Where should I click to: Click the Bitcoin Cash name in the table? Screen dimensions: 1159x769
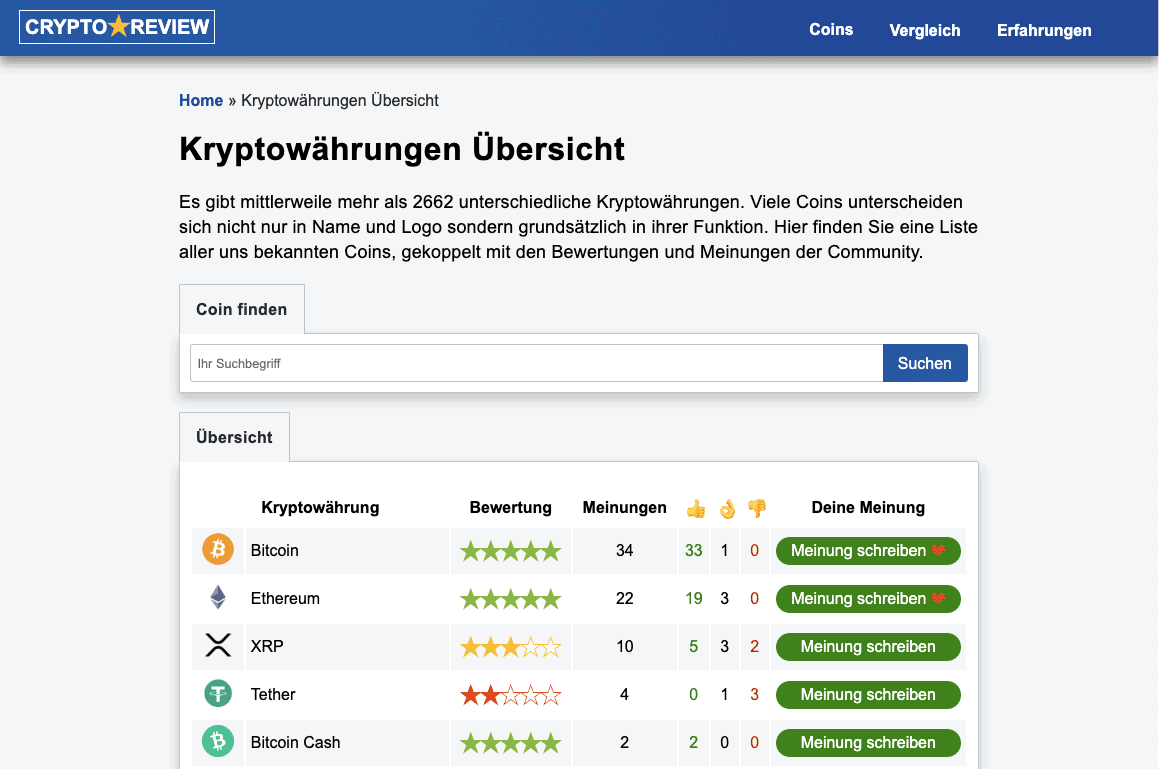(296, 742)
